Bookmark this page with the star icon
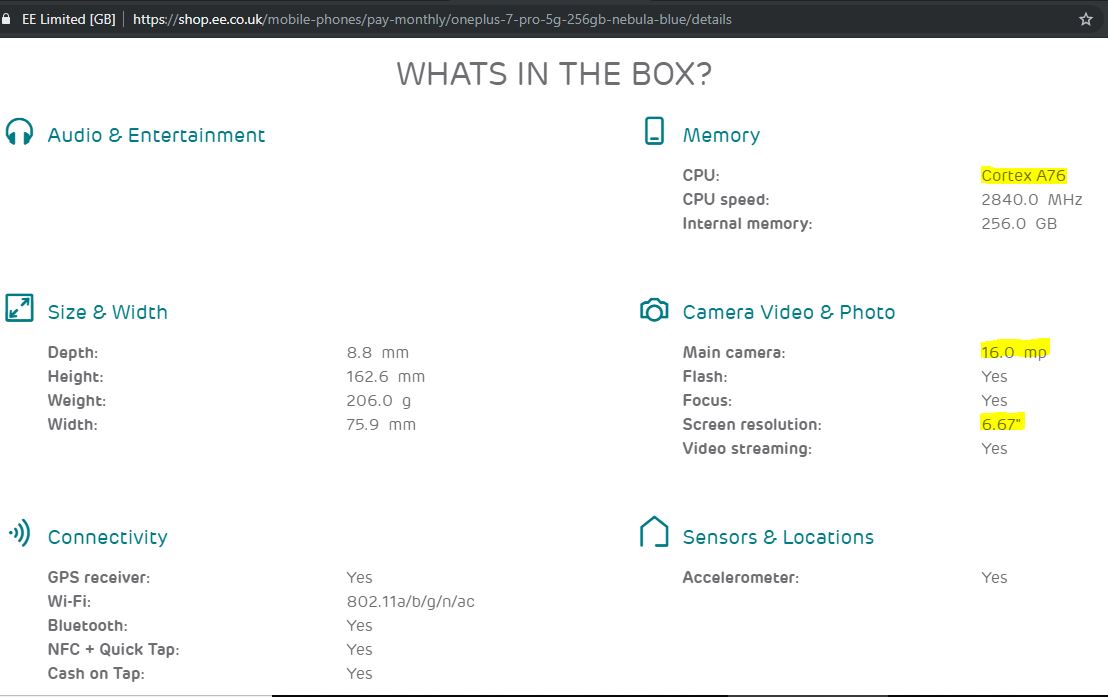The image size is (1108, 697). point(1086,19)
